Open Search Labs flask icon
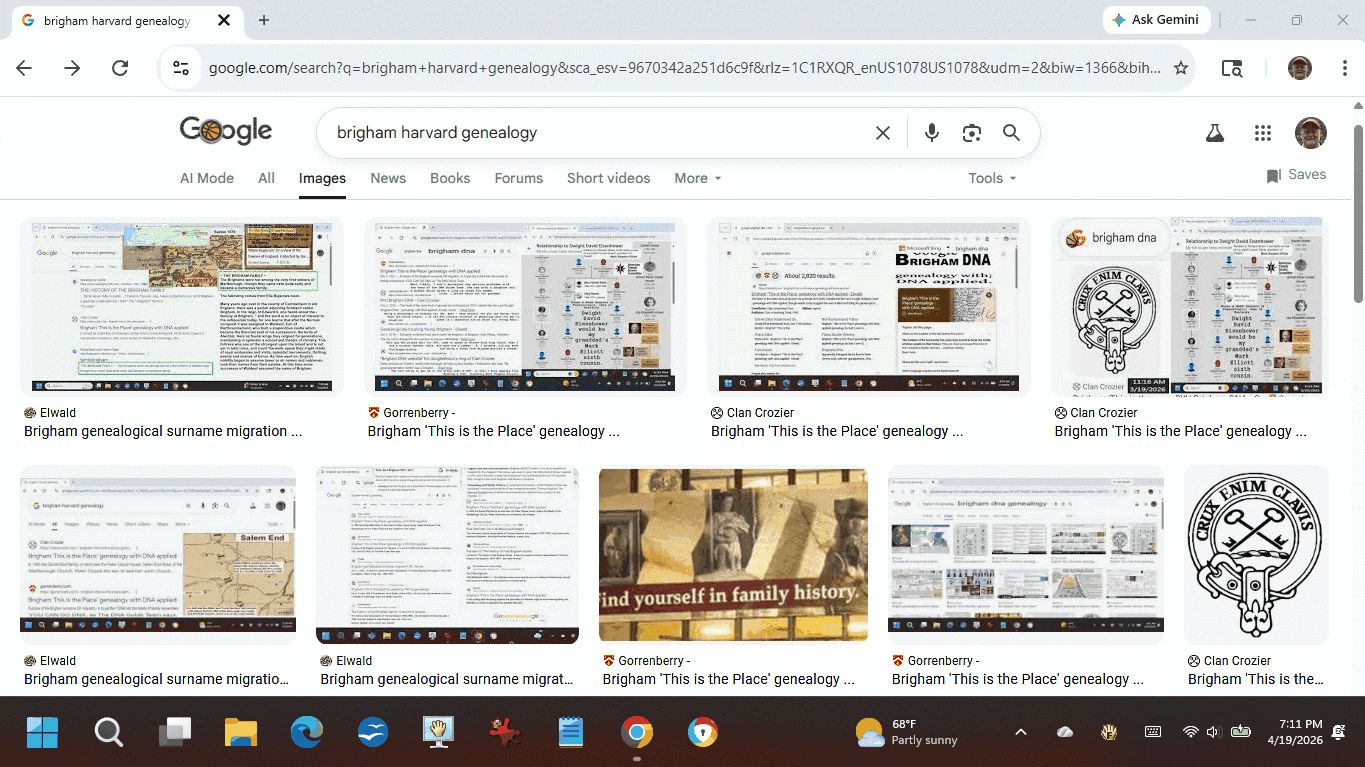1365x767 pixels. pos(1214,133)
